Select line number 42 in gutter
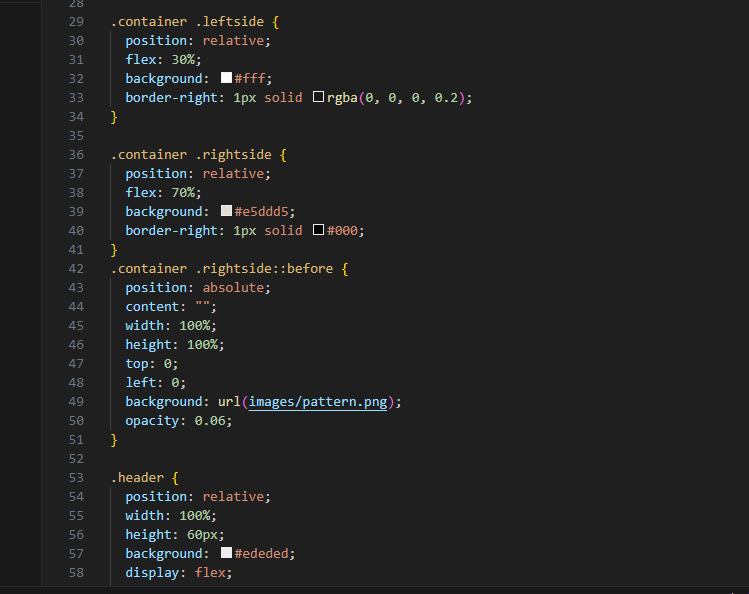The height and width of the screenshot is (594, 749). pyautogui.click(x=76, y=268)
